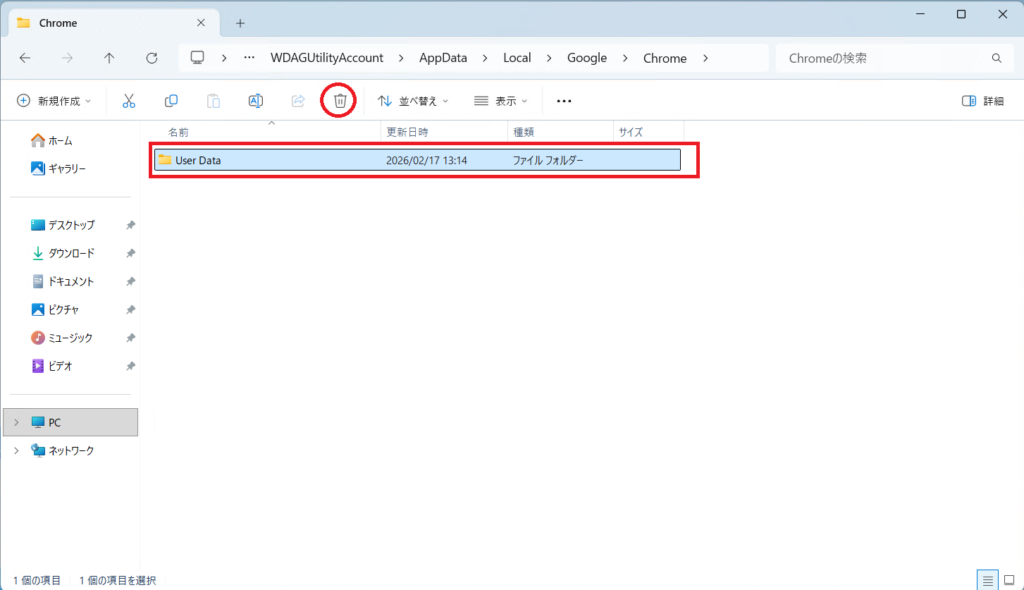Open the 新規作成 dropdown

pyautogui.click(x=54, y=101)
